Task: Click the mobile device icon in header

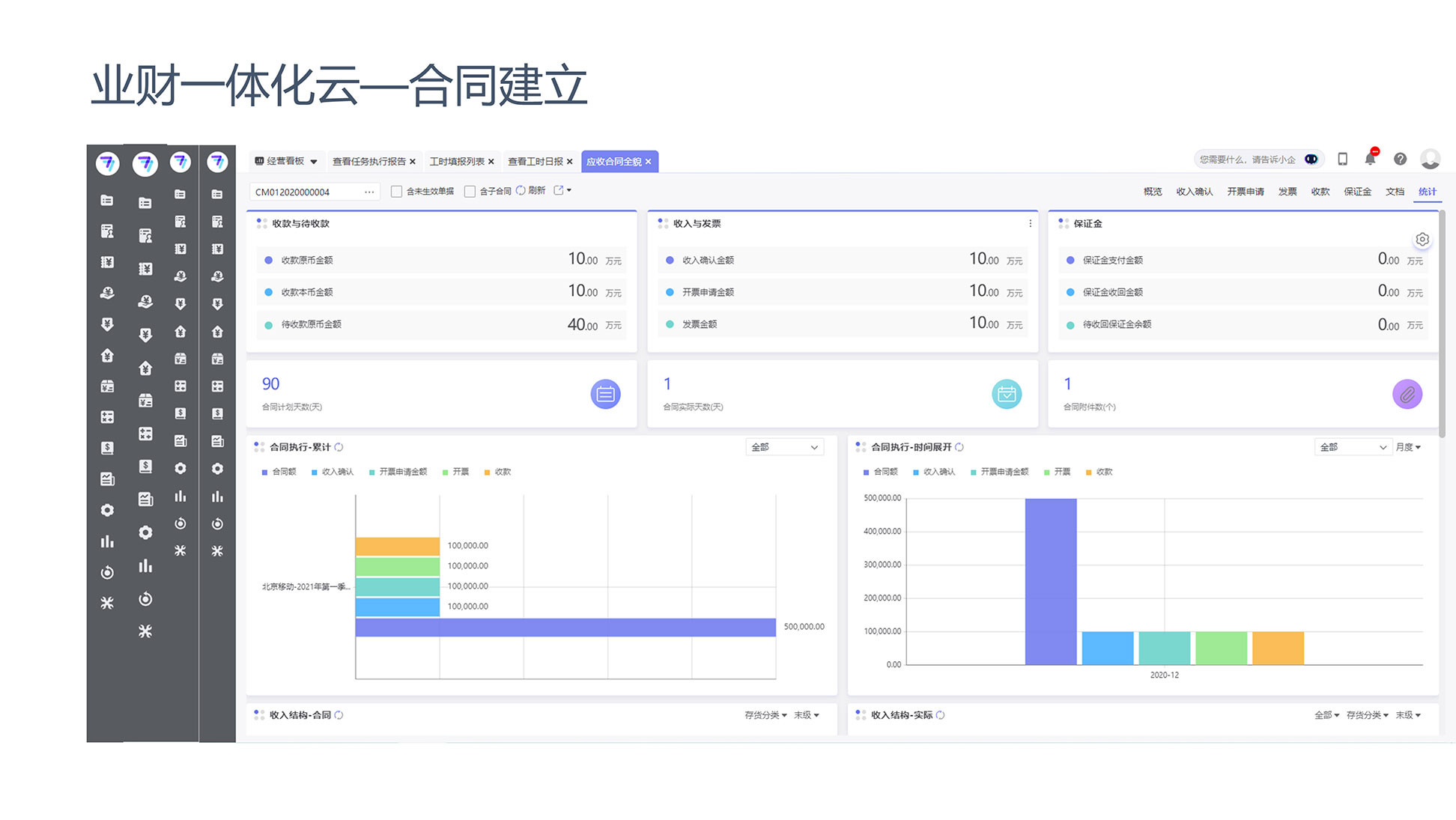Action: [x=1342, y=159]
